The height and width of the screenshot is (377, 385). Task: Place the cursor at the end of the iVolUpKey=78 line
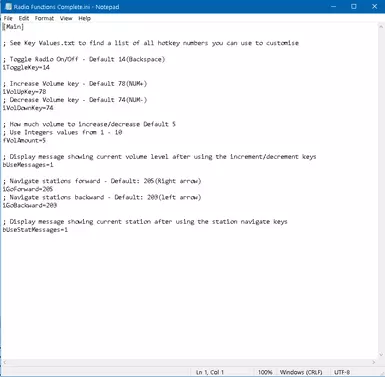pos(46,92)
